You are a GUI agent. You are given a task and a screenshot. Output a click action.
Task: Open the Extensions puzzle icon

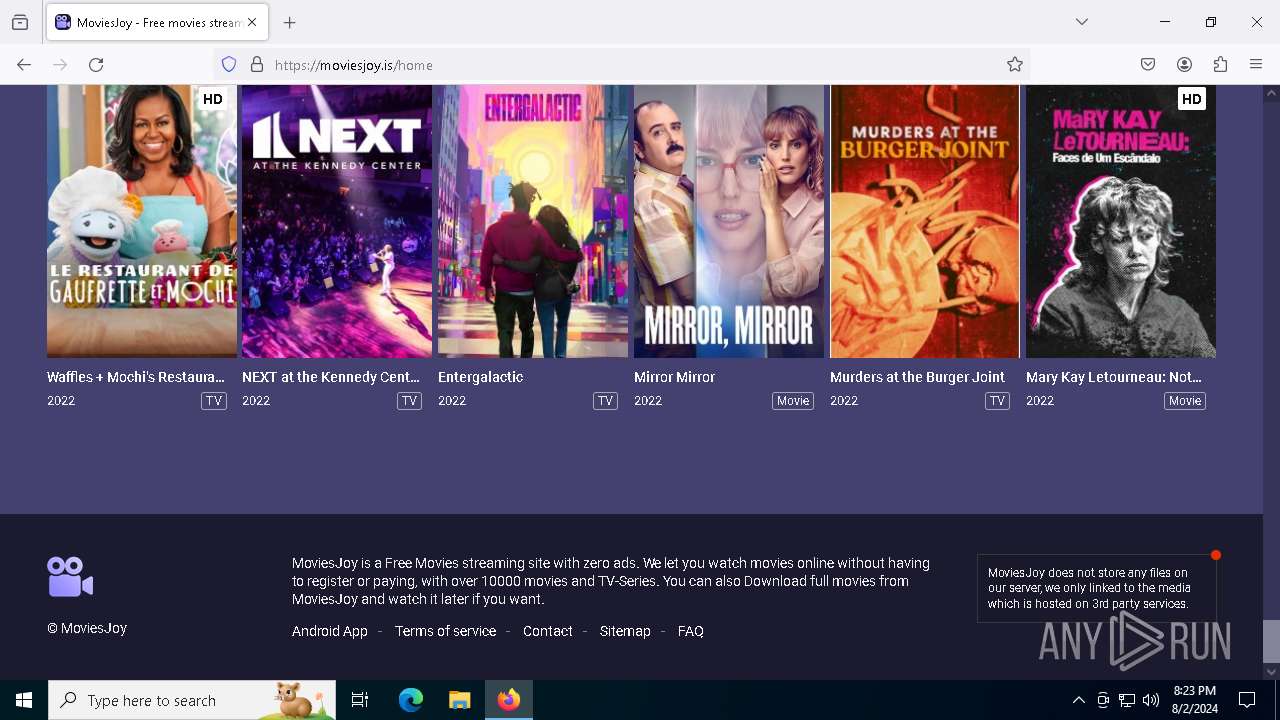[1220, 65]
